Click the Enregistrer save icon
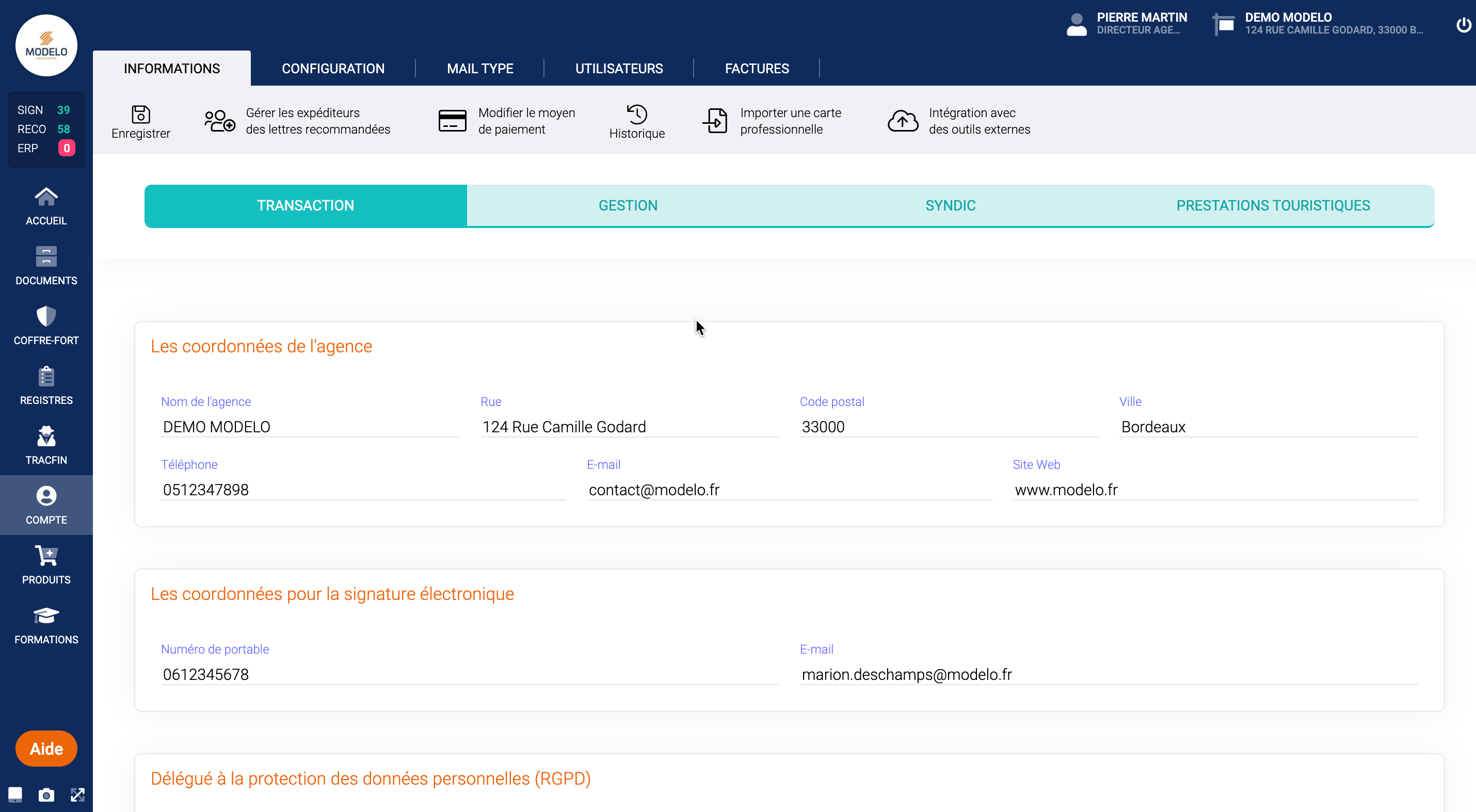Image resolution: width=1476 pixels, height=812 pixels. [x=140, y=114]
